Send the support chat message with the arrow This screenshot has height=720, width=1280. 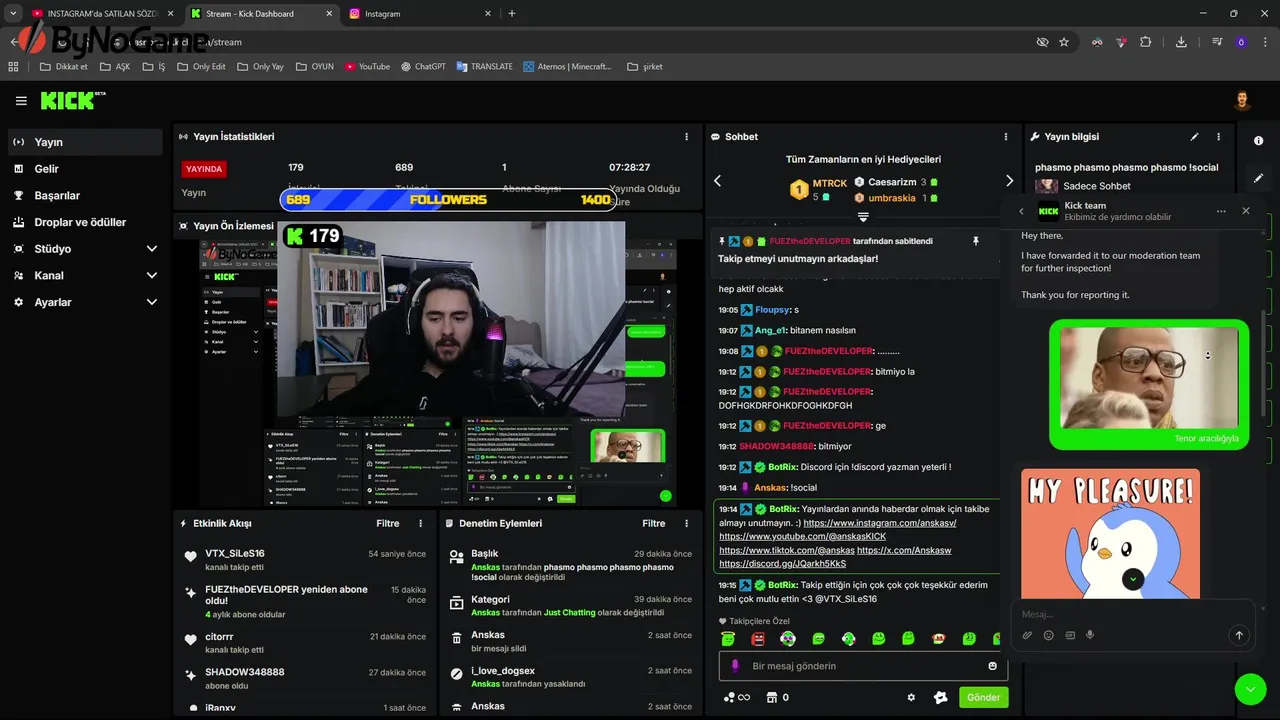1239,635
